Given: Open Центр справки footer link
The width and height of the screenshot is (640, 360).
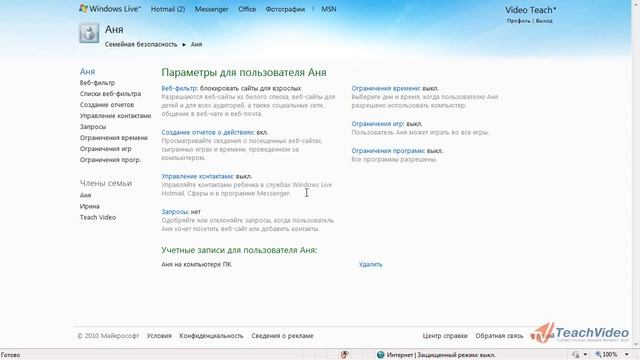Looking at the screenshot, I should tap(445, 336).
